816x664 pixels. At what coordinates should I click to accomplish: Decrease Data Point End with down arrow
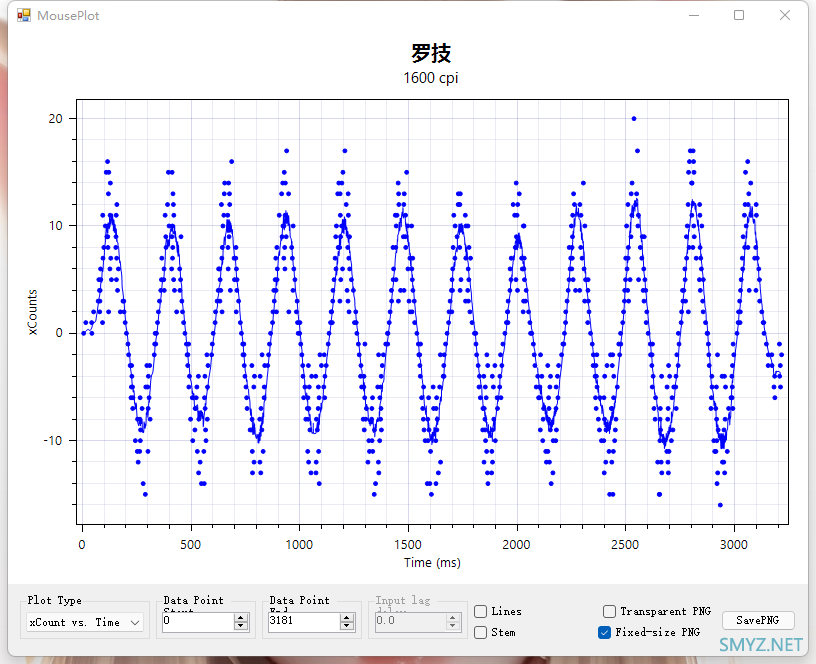pos(347,625)
